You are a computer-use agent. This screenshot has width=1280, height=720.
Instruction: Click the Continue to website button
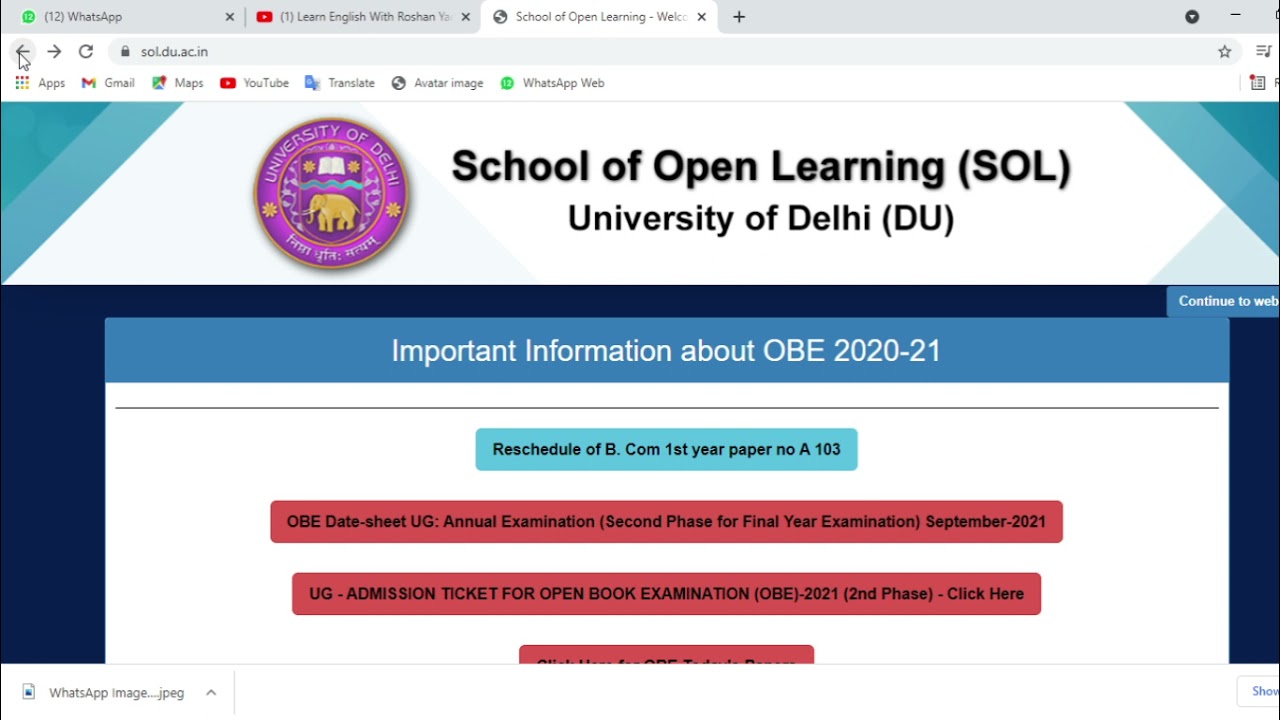point(1223,301)
